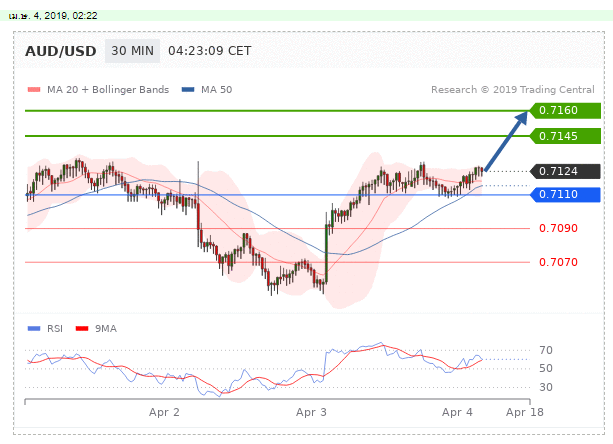Viewport: 613px width, 444px height.
Task: Click the RSI 50 level label
Action: tap(546, 368)
